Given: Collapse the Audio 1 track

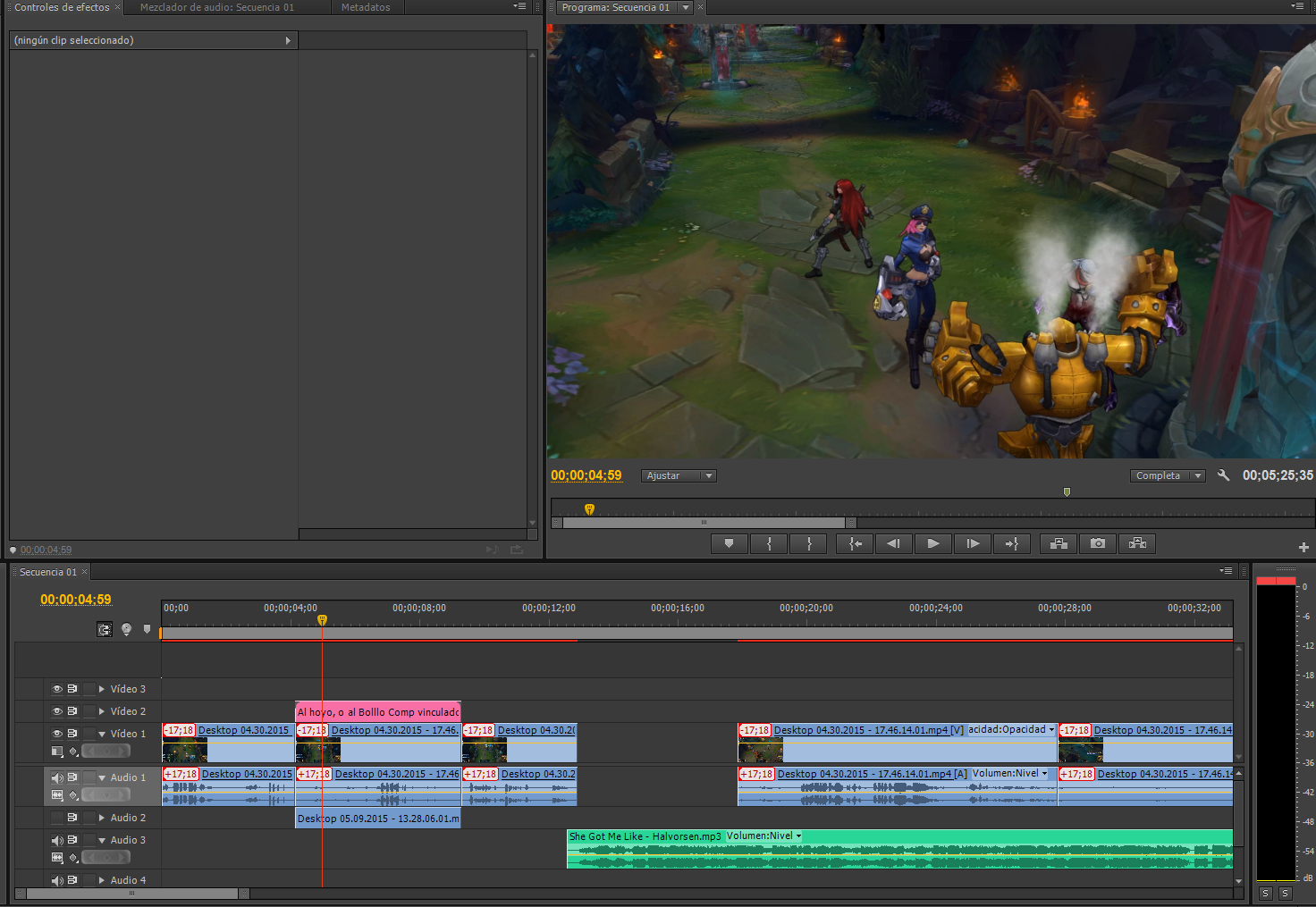Looking at the screenshot, I should click(x=102, y=777).
